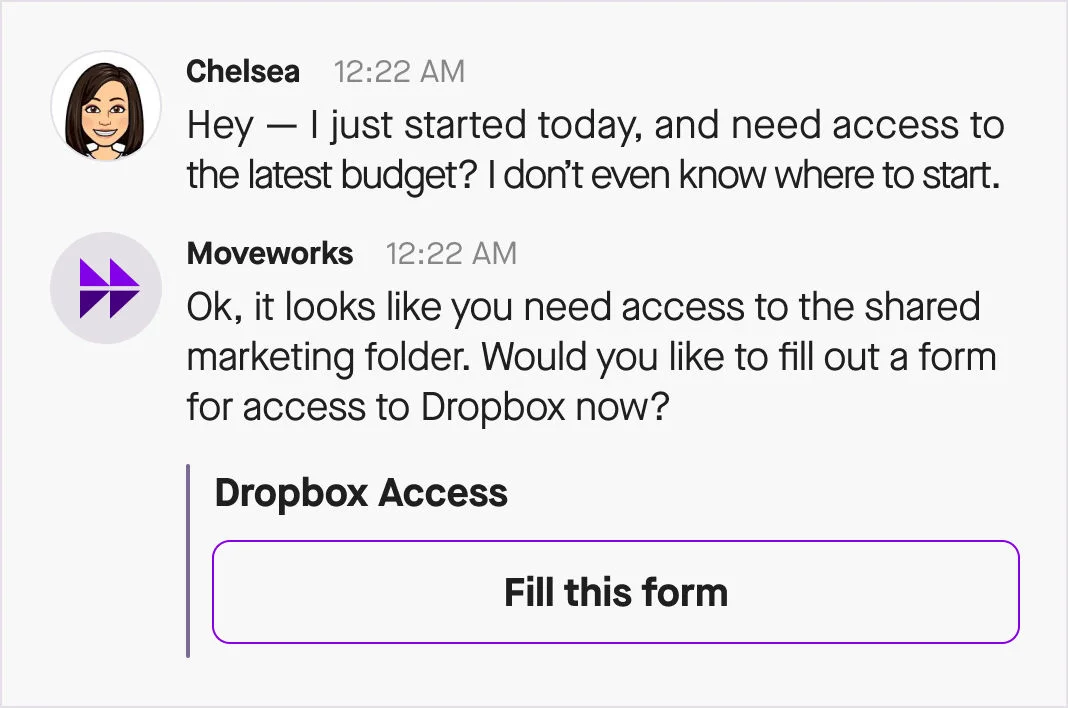Open the Moveworks sender name
Screen dimensions: 1068x708
[x=270, y=254]
